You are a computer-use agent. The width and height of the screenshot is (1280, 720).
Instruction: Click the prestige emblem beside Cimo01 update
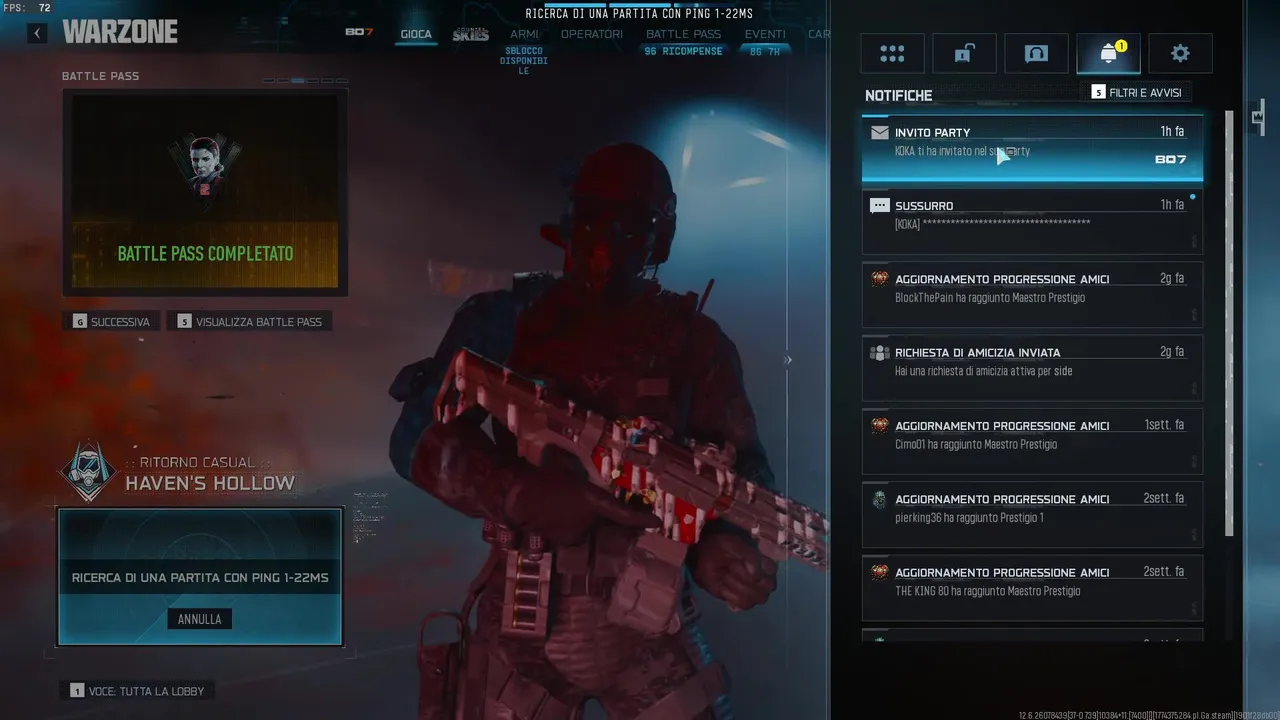pos(879,426)
